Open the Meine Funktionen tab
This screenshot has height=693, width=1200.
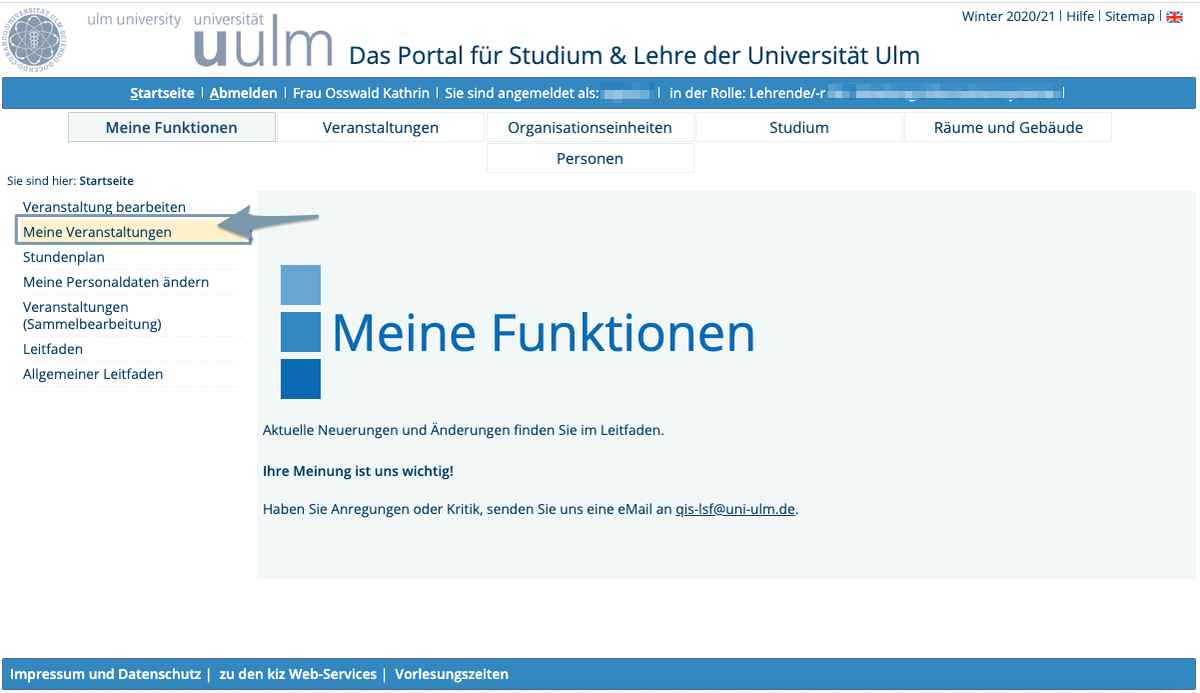point(171,127)
